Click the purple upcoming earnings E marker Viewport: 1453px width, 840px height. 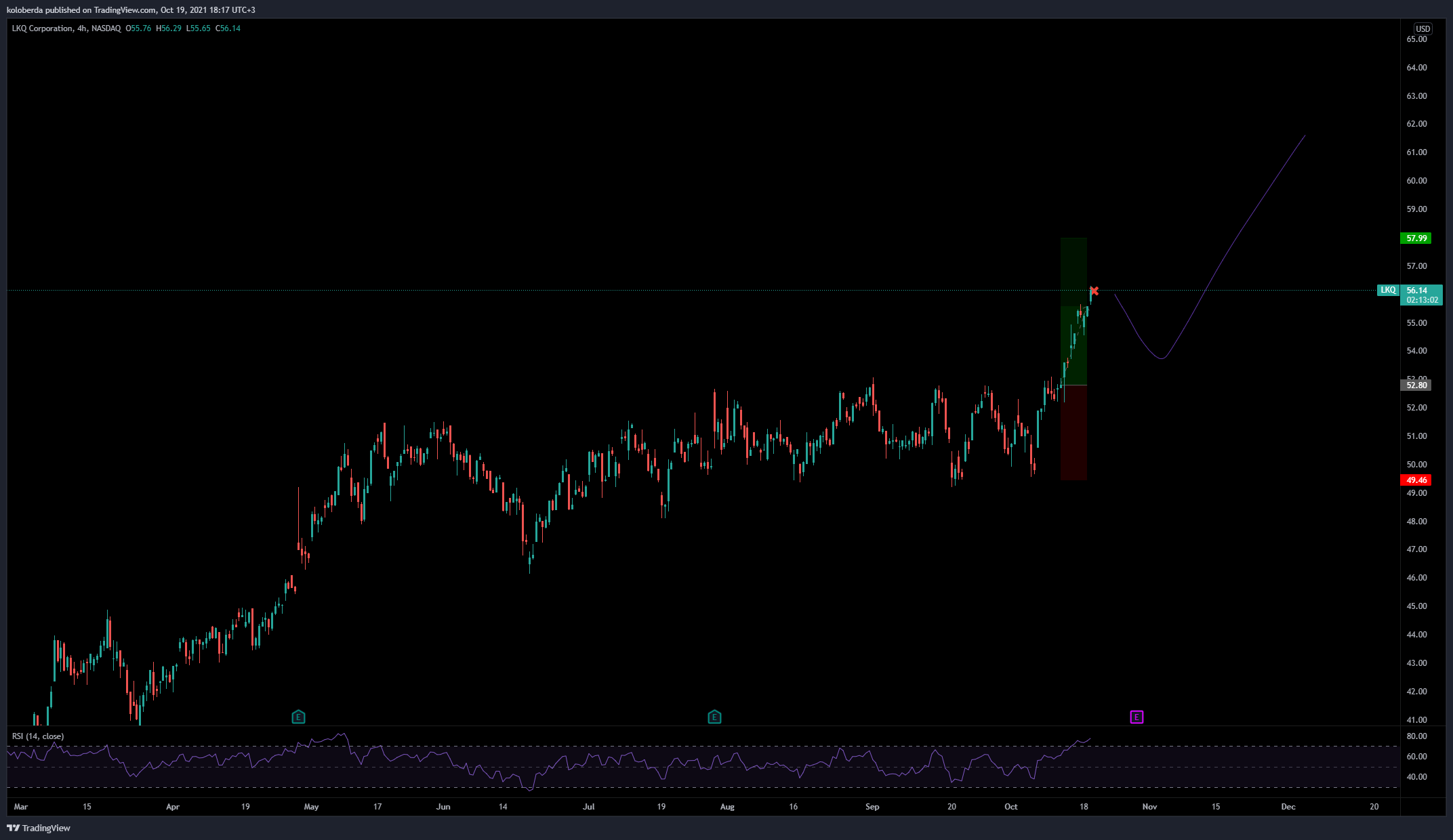[1137, 717]
